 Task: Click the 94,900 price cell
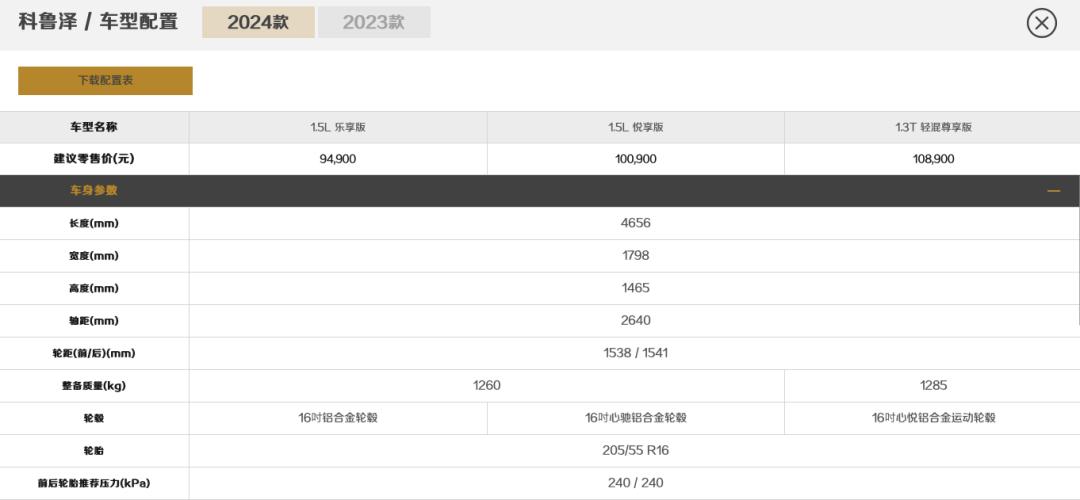click(x=337, y=159)
